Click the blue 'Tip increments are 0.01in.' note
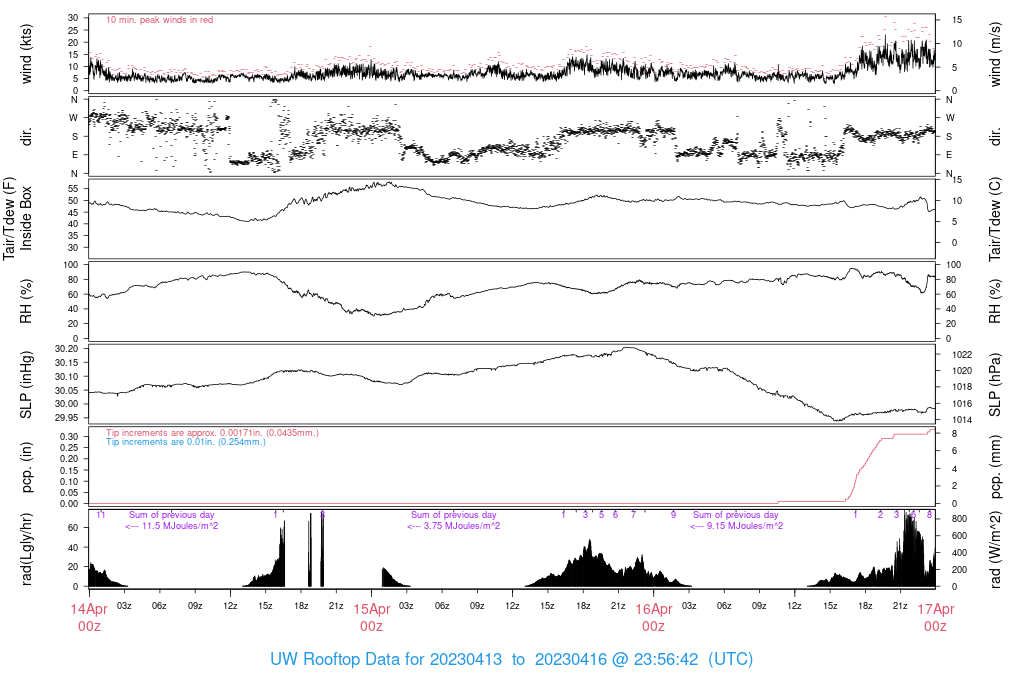Viewport: 1024px width, 700px height. point(186,442)
